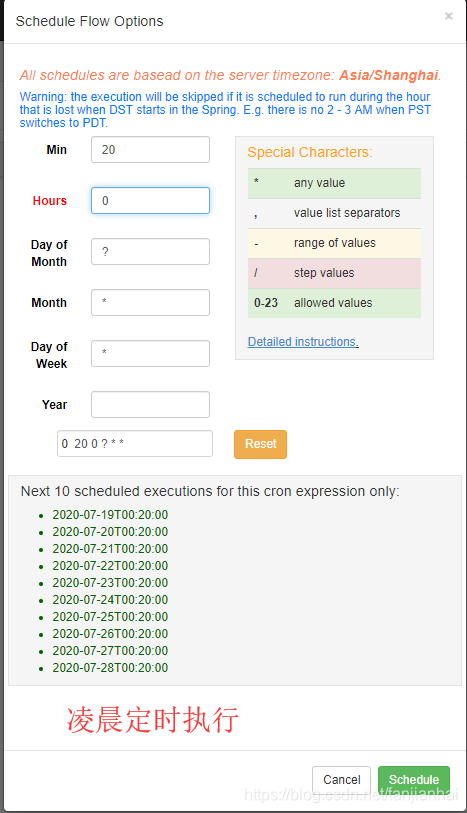This screenshot has width=467, height=813.
Task: Select the Day of Month field
Action: click(150, 251)
